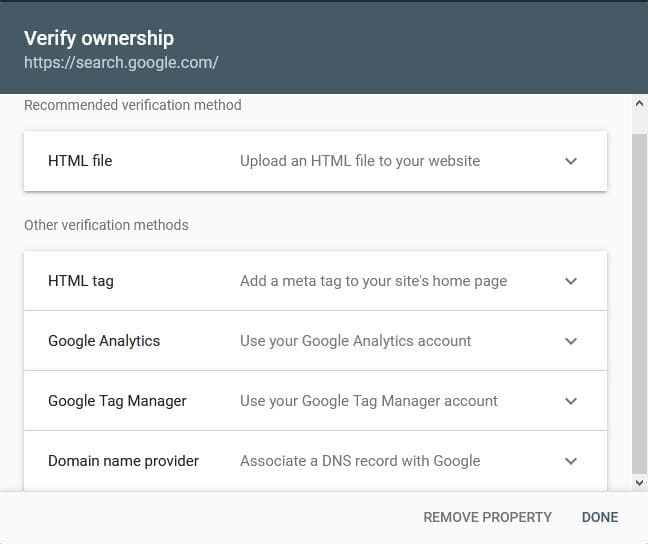Image resolution: width=648 pixels, height=544 pixels.
Task: Expand the Google Analytics chevron arrow
Action: point(571,341)
